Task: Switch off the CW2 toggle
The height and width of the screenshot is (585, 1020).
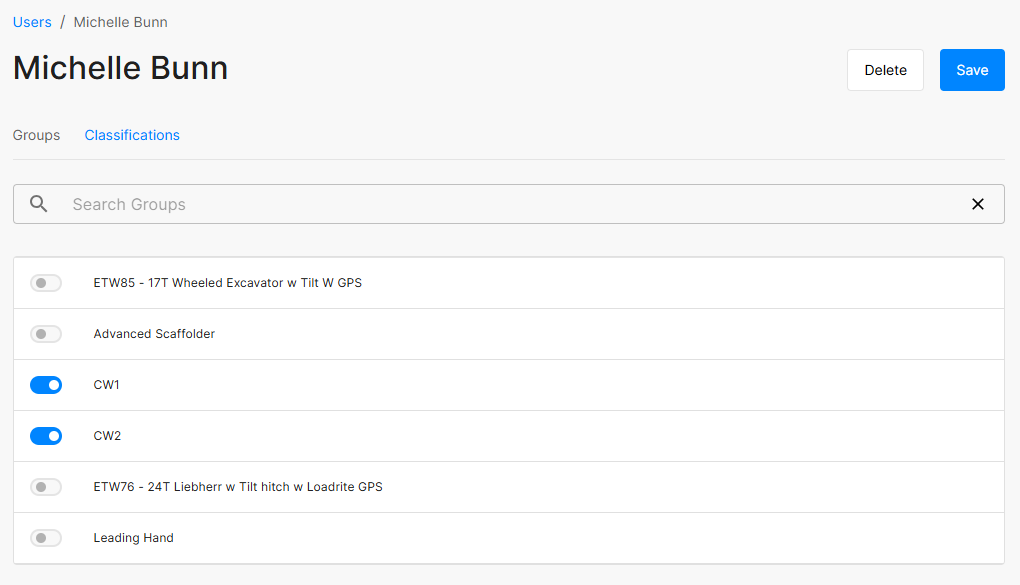Action: click(x=46, y=436)
